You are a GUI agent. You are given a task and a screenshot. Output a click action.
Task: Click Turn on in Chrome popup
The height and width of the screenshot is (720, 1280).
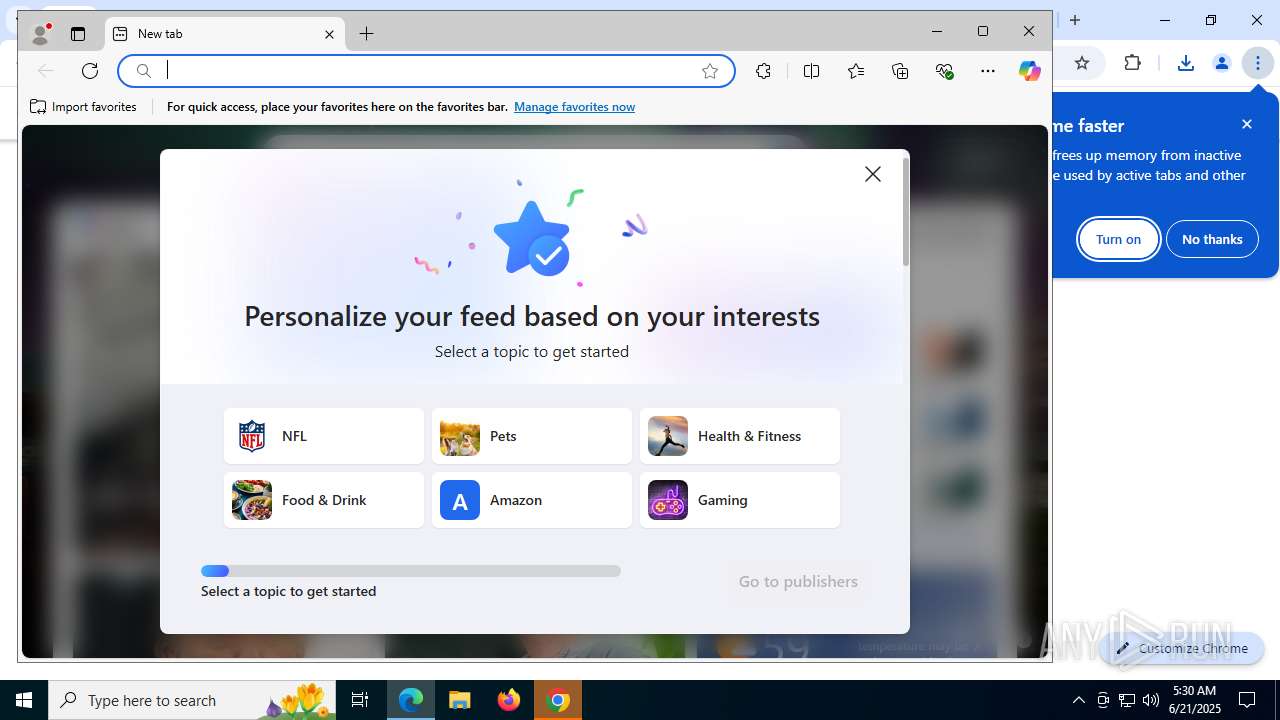(x=1118, y=239)
